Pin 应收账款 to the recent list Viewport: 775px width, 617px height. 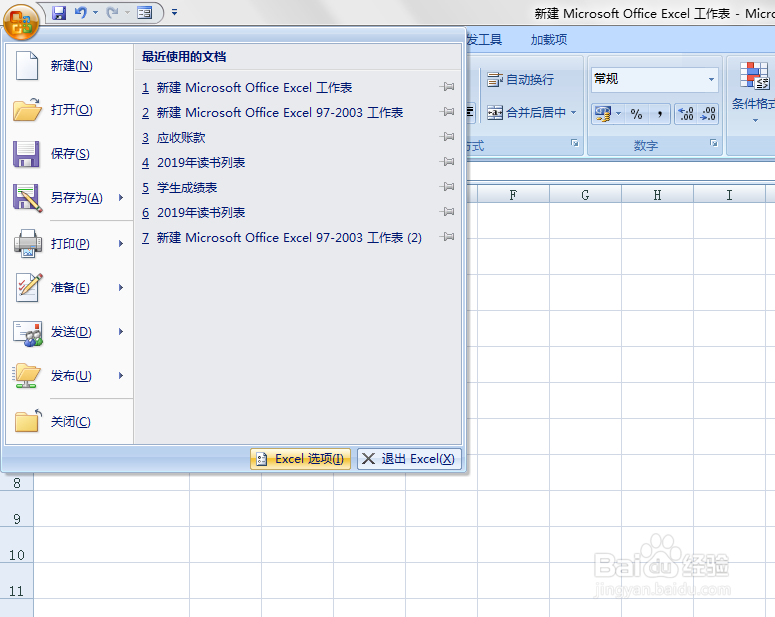click(x=447, y=136)
